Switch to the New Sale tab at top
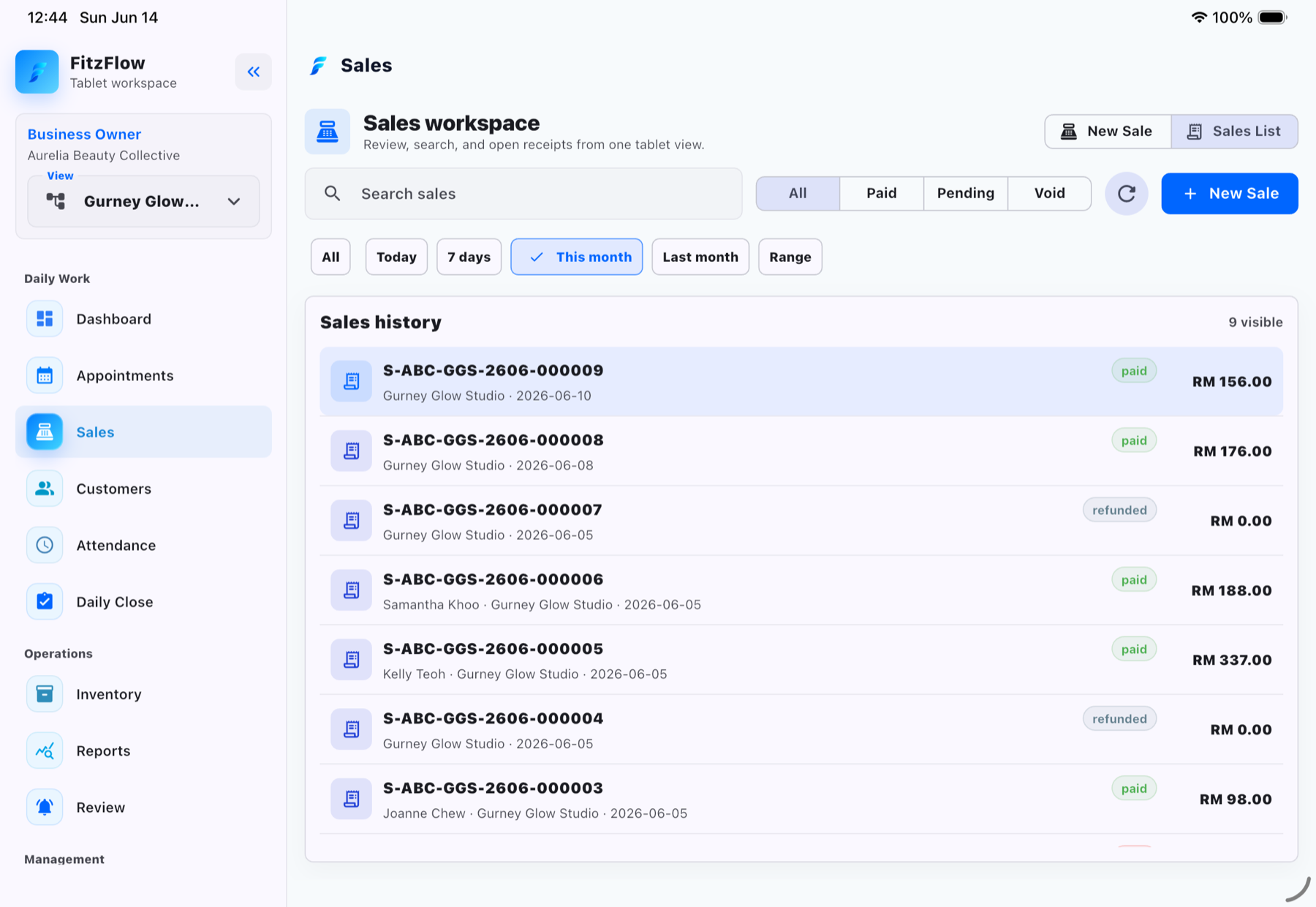 pos(1108,132)
